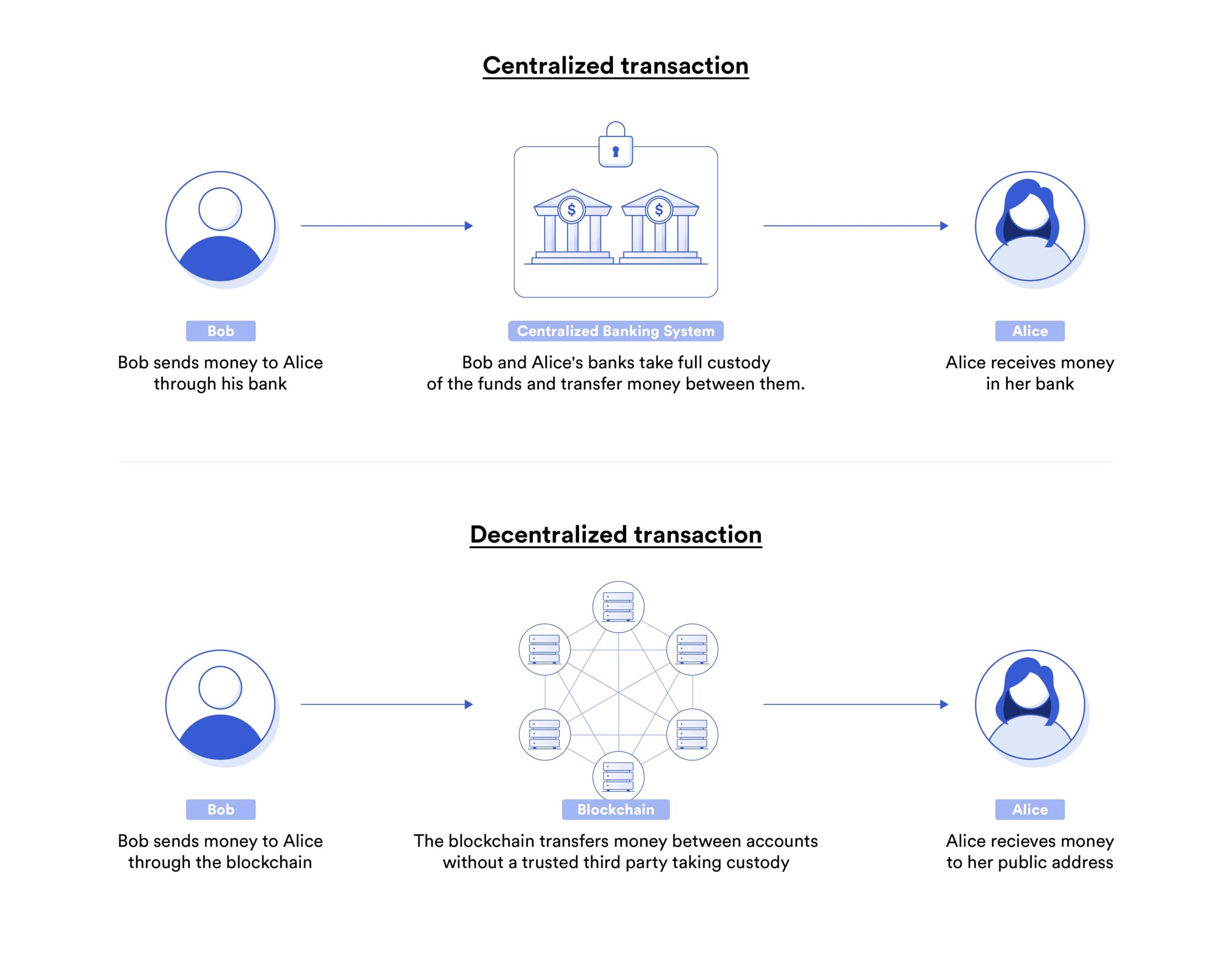1232x958 pixels.
Task: Click the Centralized Banking System building icon
Action: [x=615, y=200]
